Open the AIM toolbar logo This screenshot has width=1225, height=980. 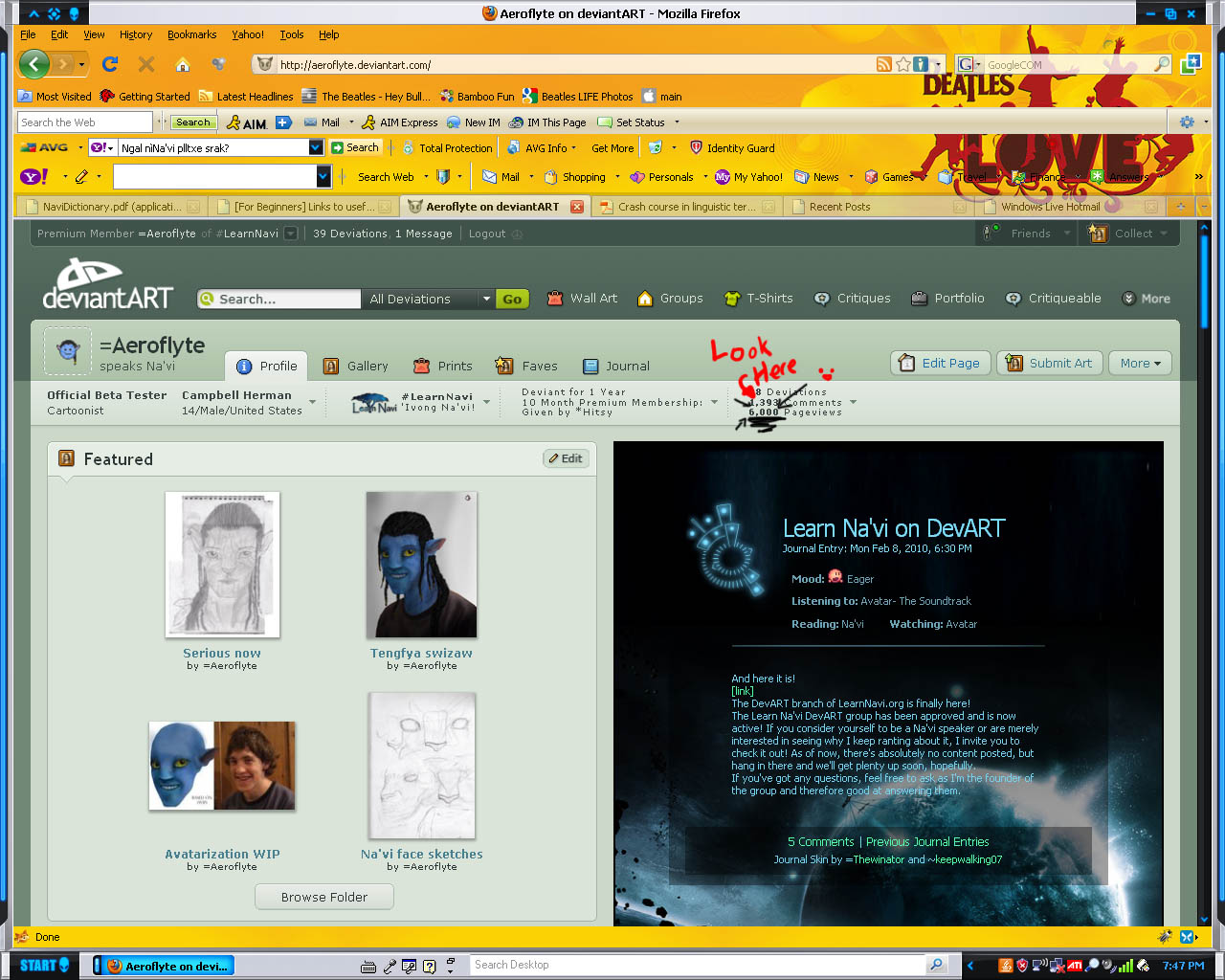pyautogui.click(x=247, y=122)
